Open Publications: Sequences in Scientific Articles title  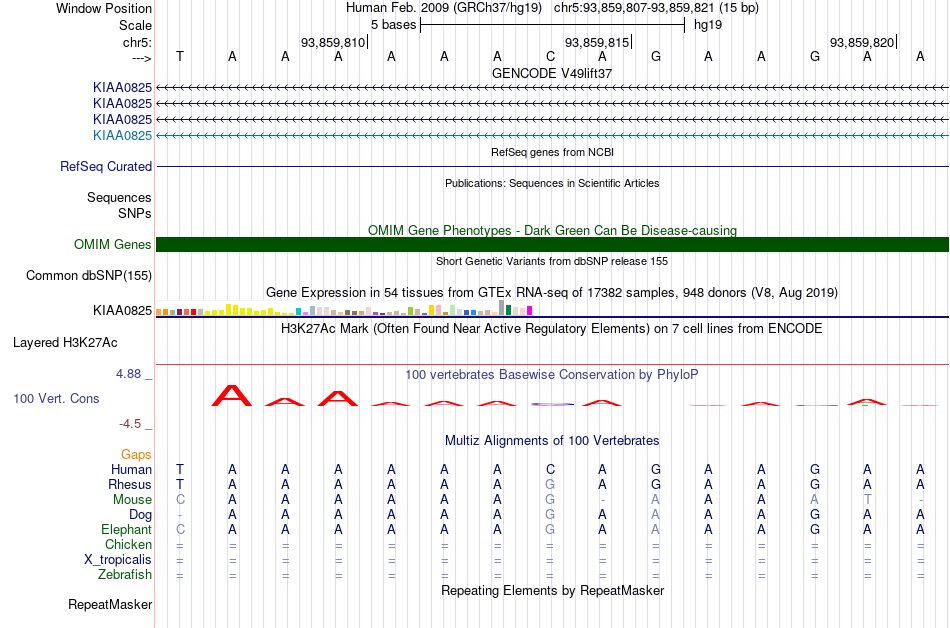tap(552, 183)
